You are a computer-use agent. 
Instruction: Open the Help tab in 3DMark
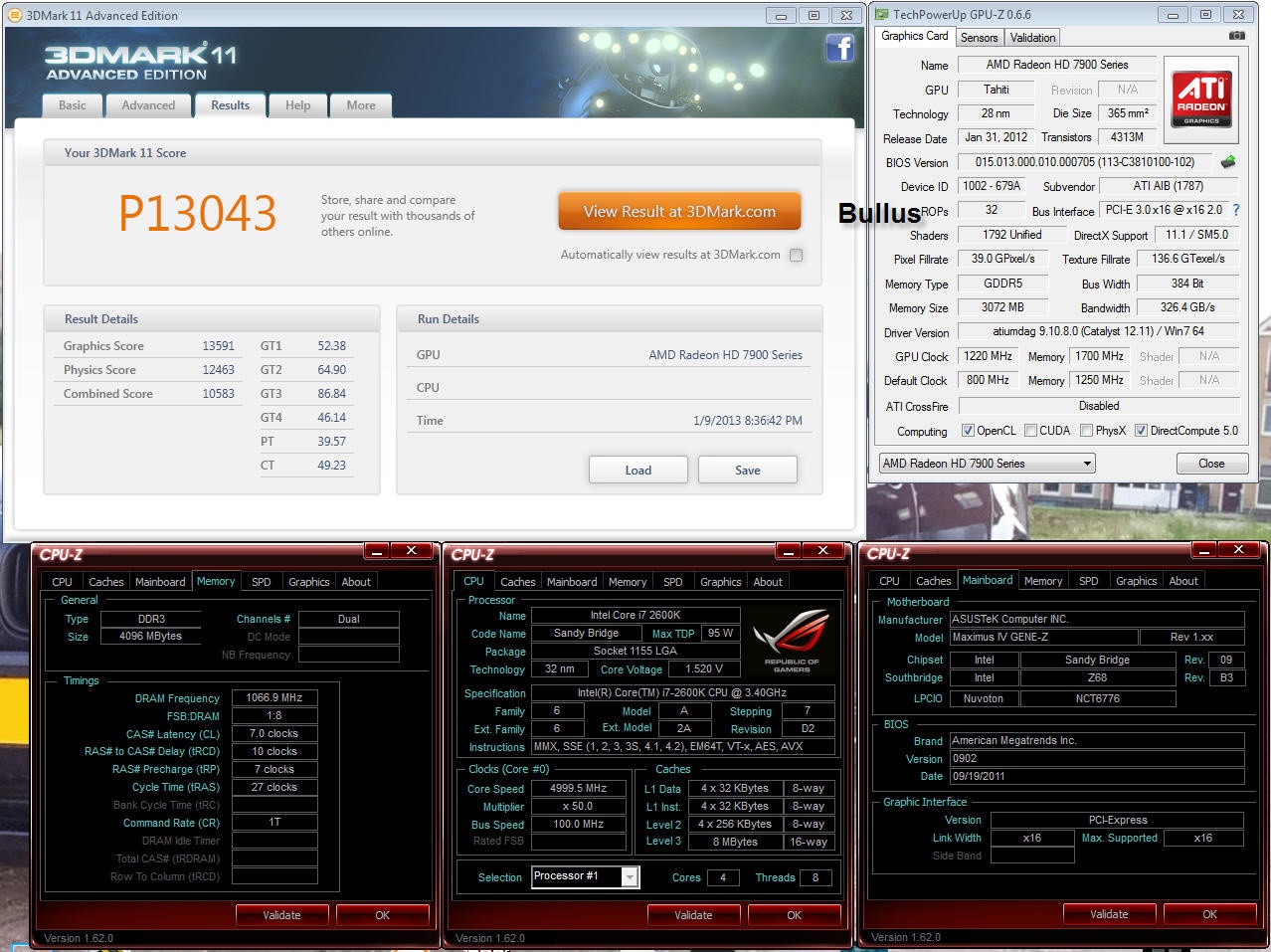(x=298, y=105)
